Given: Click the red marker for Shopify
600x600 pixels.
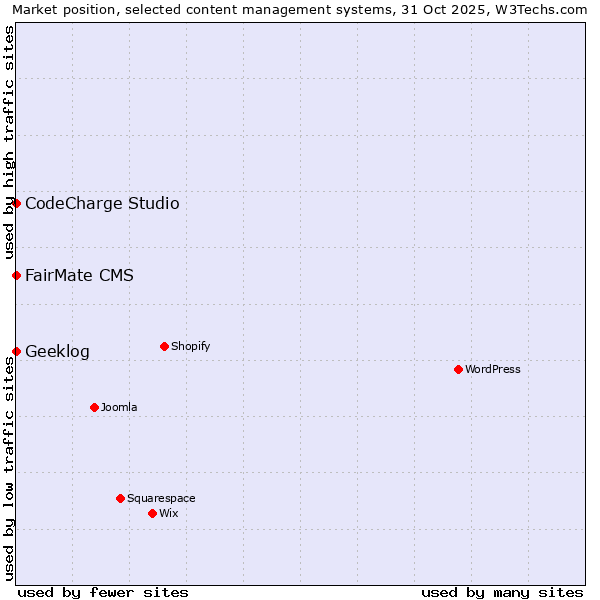Looking at the screenshot, I should pyautogui.click(x=164, y=346).
